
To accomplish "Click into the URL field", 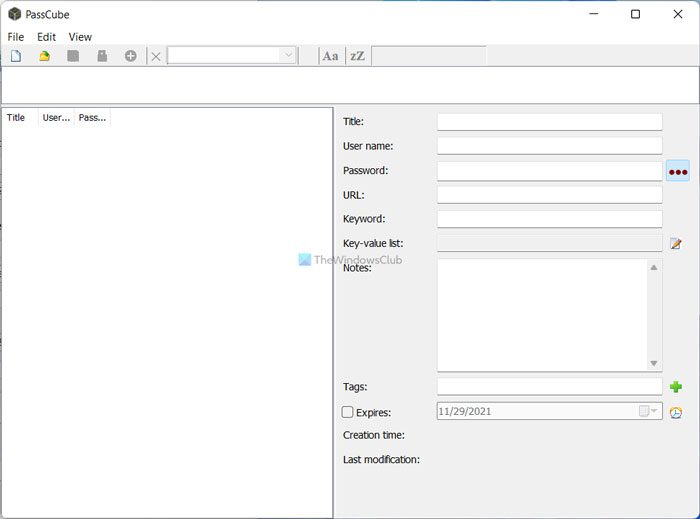I will (549, 195).
